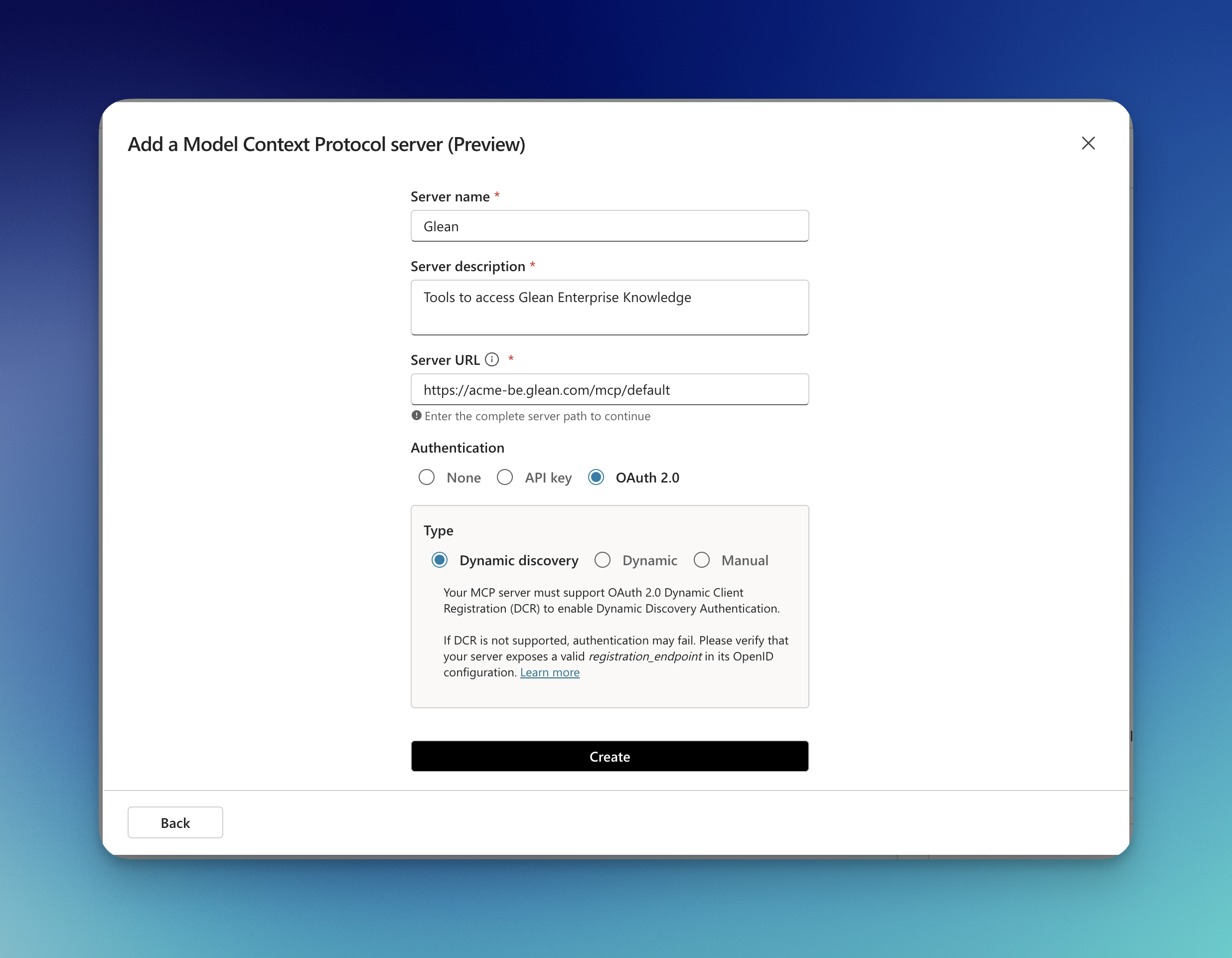The width and height of the screenshot is (1232, 958).
Task: Click the Server description text area
Action: [x=610, y=308]
